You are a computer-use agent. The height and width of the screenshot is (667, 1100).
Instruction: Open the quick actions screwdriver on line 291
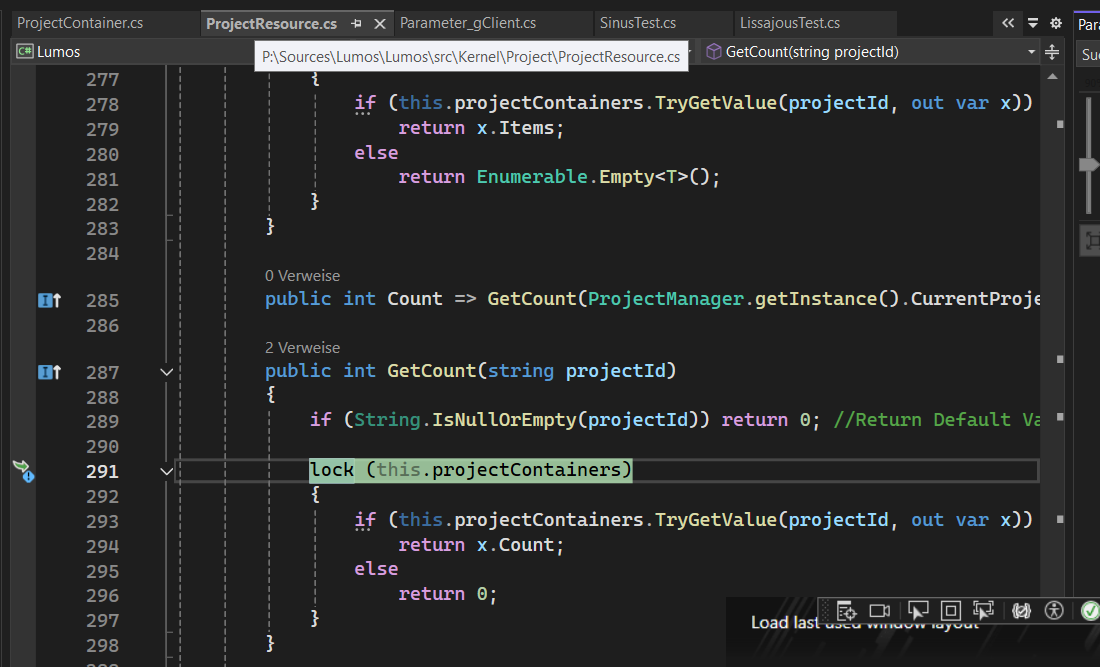[23, 471]
